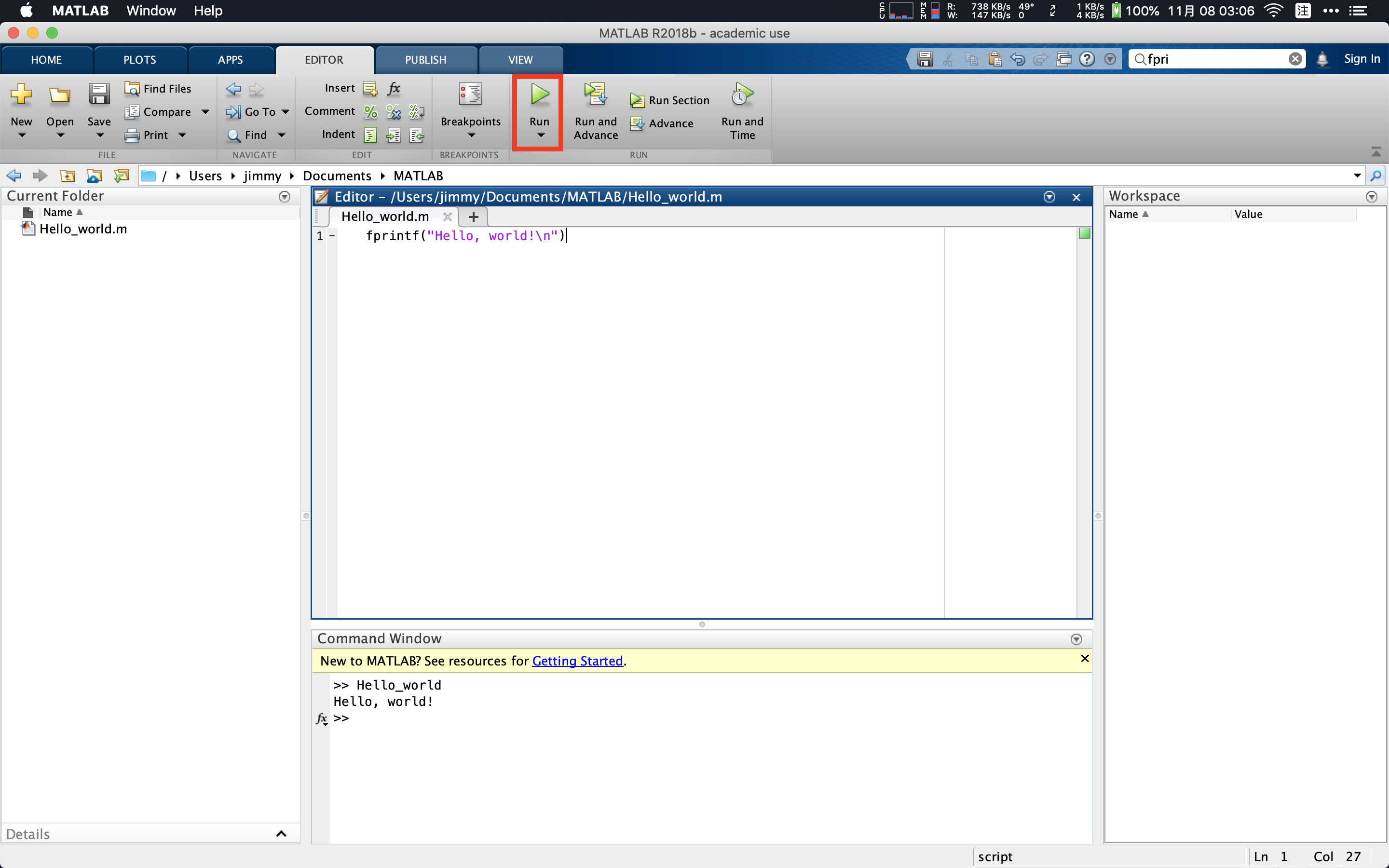Click the Run and Advance icon
The width and height of the screenshot is (1389, 868).
point(595,95)
